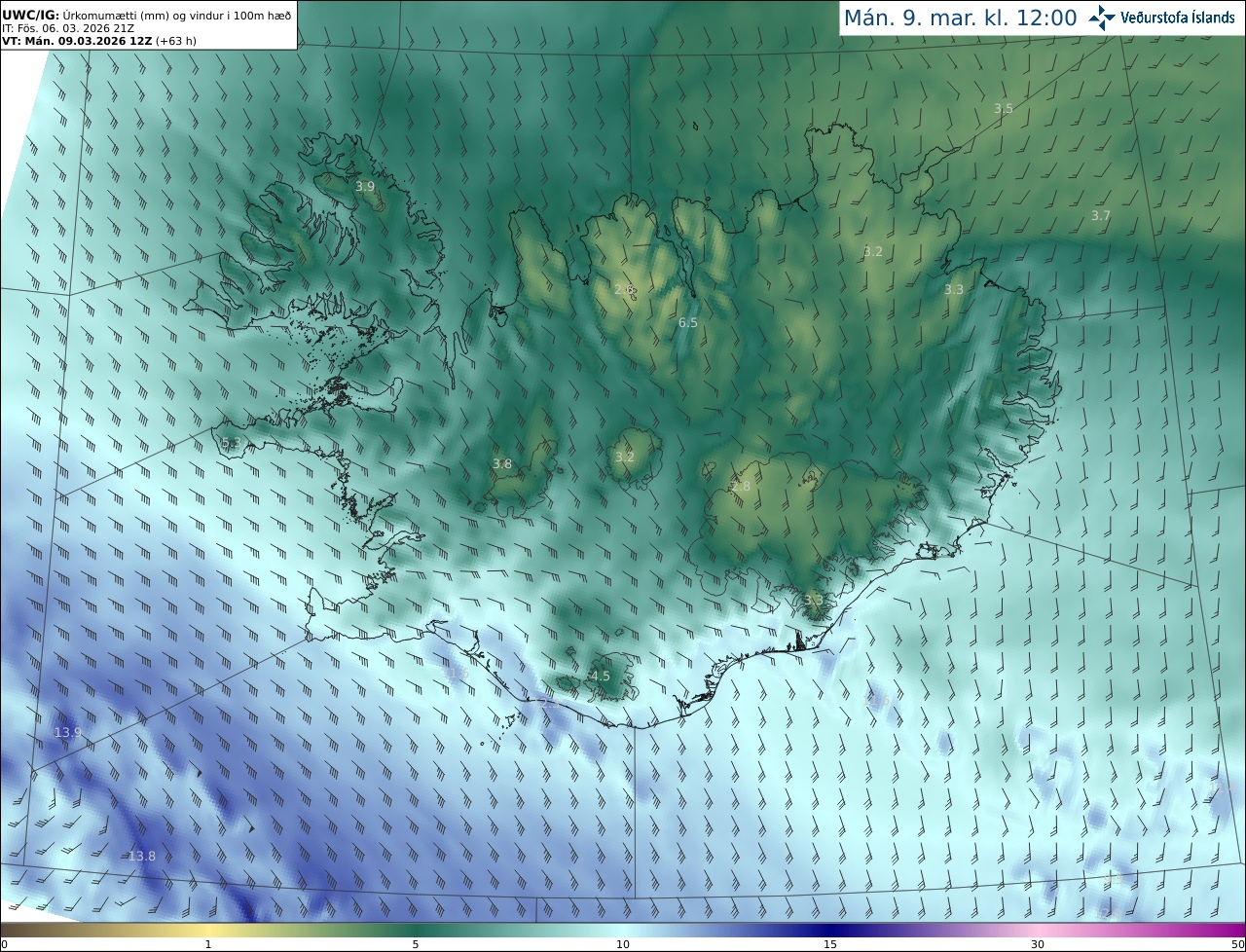Select the 50 tick on the colour scale
This screenshot has width=1246, height=952.
click(x=1237, y=944)
